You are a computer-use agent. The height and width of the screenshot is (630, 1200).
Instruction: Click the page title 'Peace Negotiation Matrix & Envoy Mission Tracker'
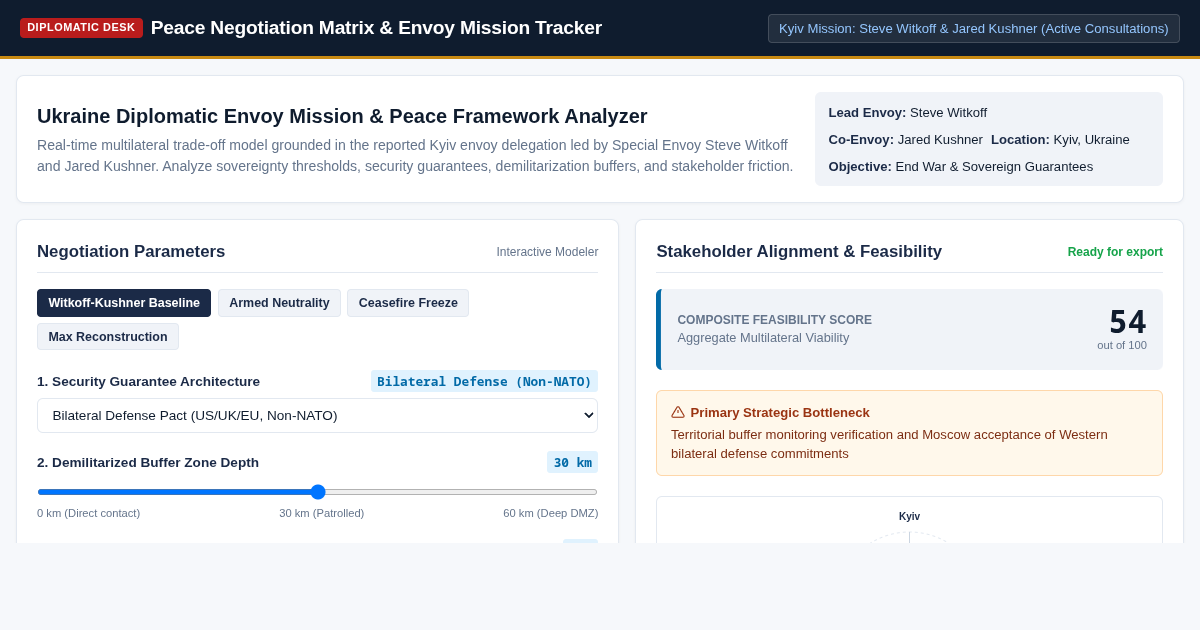tap(376, 28)
